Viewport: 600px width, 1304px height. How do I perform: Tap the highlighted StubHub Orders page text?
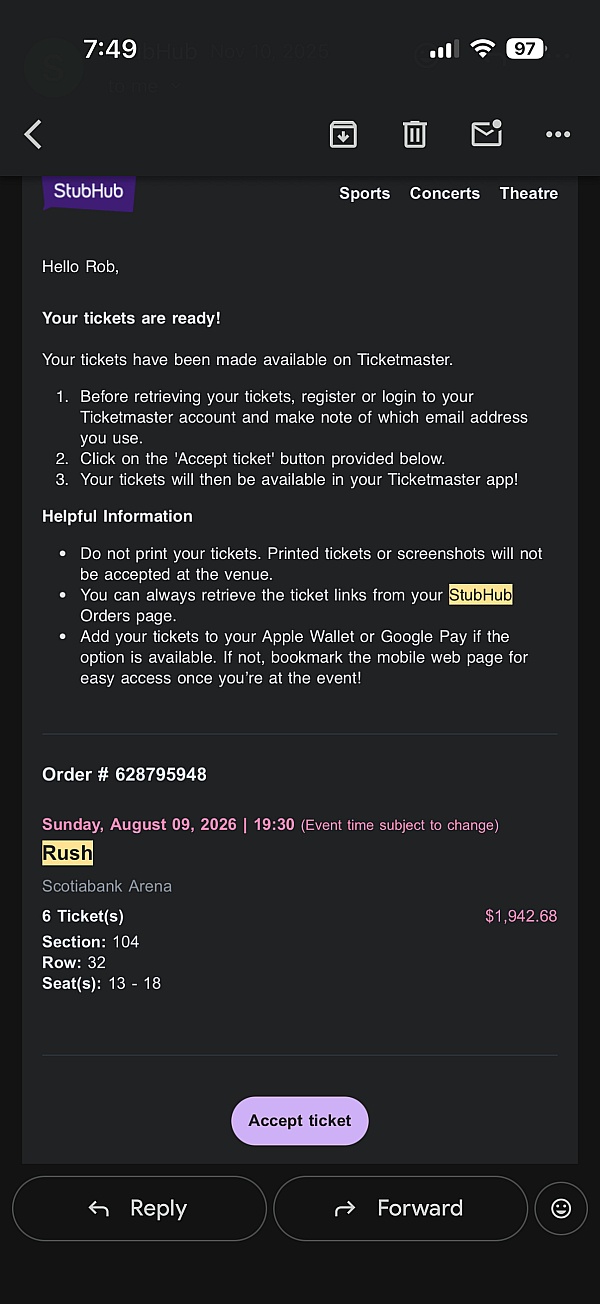(x=480, y=595)
